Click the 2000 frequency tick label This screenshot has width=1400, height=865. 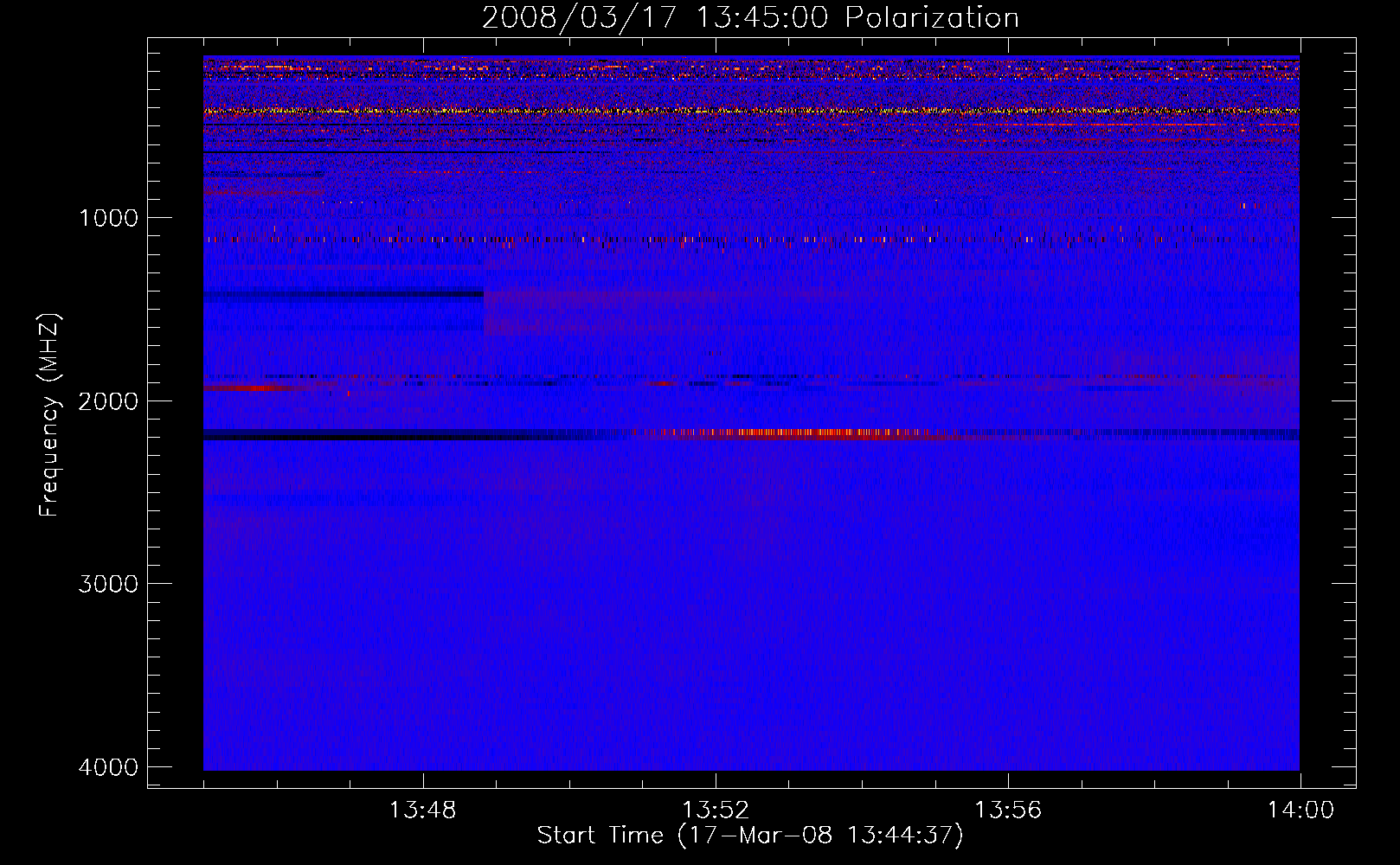tap(108, 400)
